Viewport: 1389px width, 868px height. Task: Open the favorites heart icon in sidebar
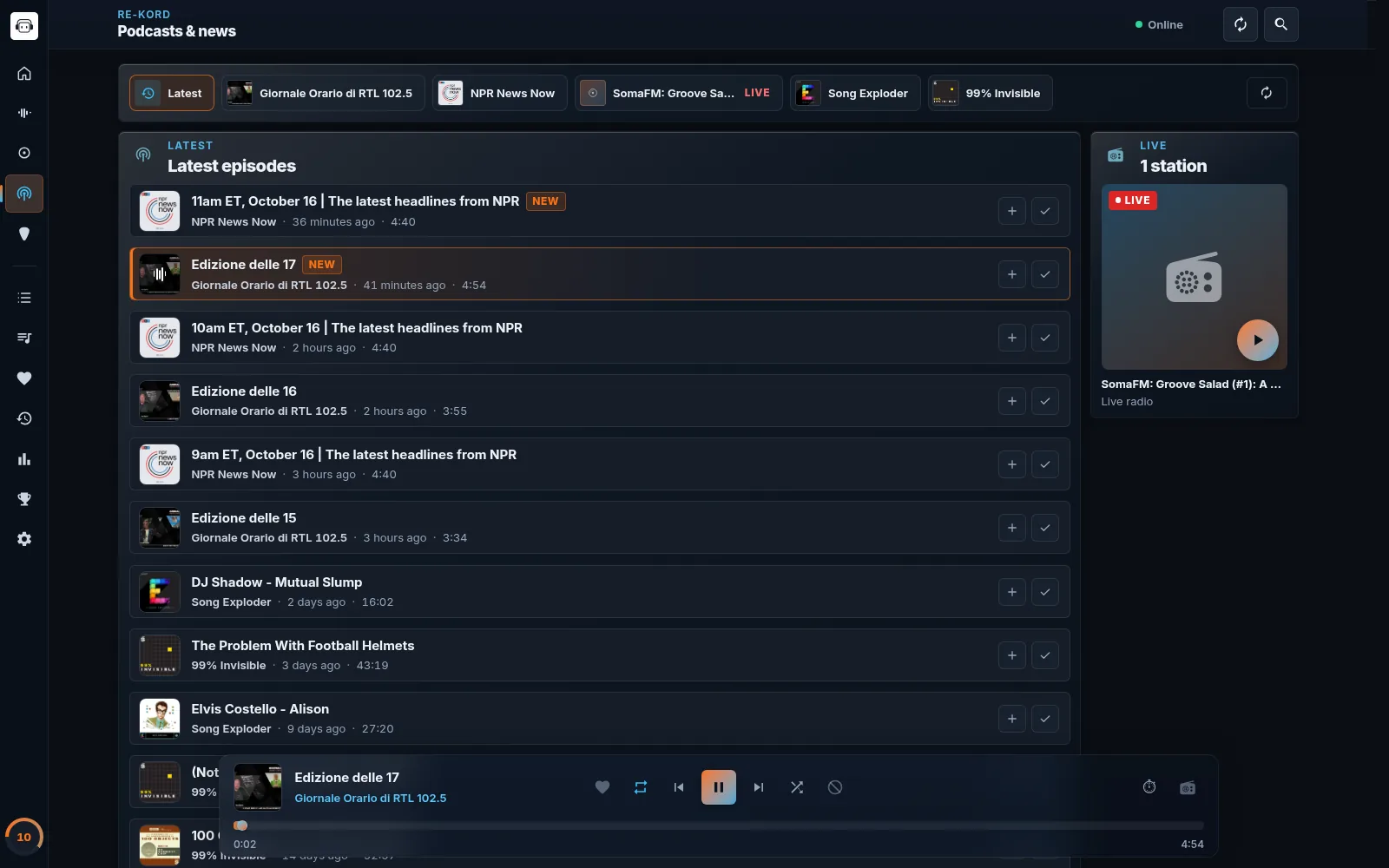pos(24,378)
